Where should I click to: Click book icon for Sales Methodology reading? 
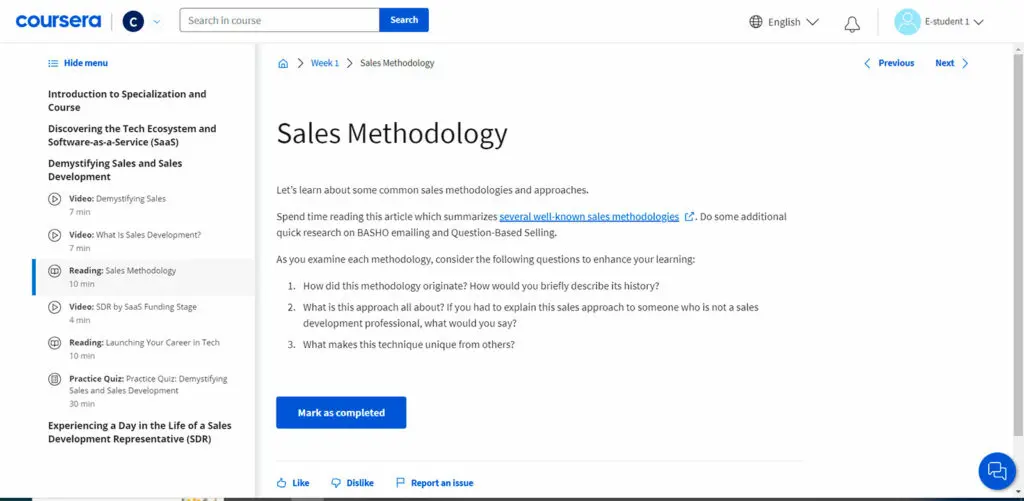pyautogui.click(x=55, y=270)
